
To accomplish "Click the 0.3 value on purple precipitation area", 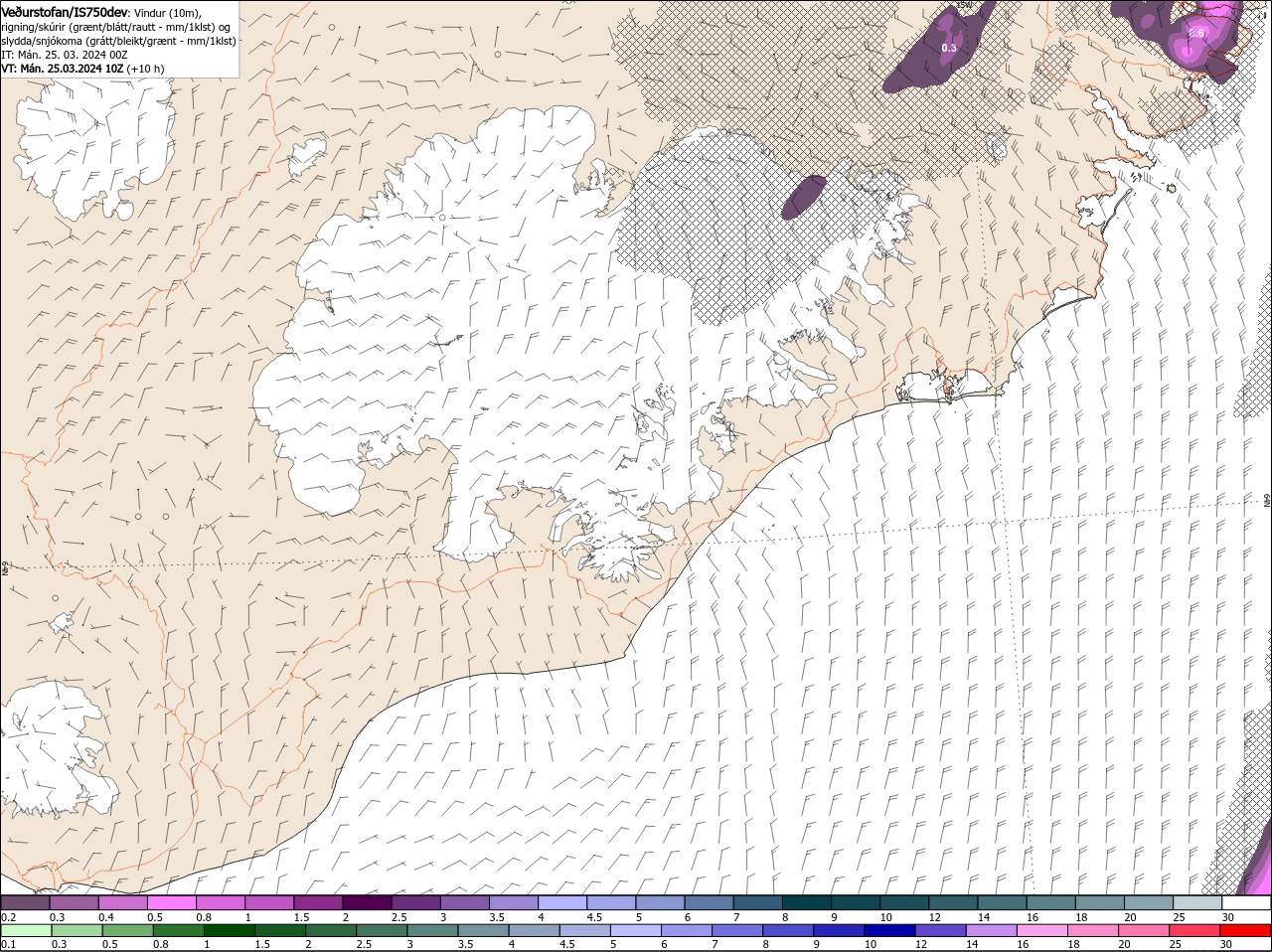I will pos(949,48).
